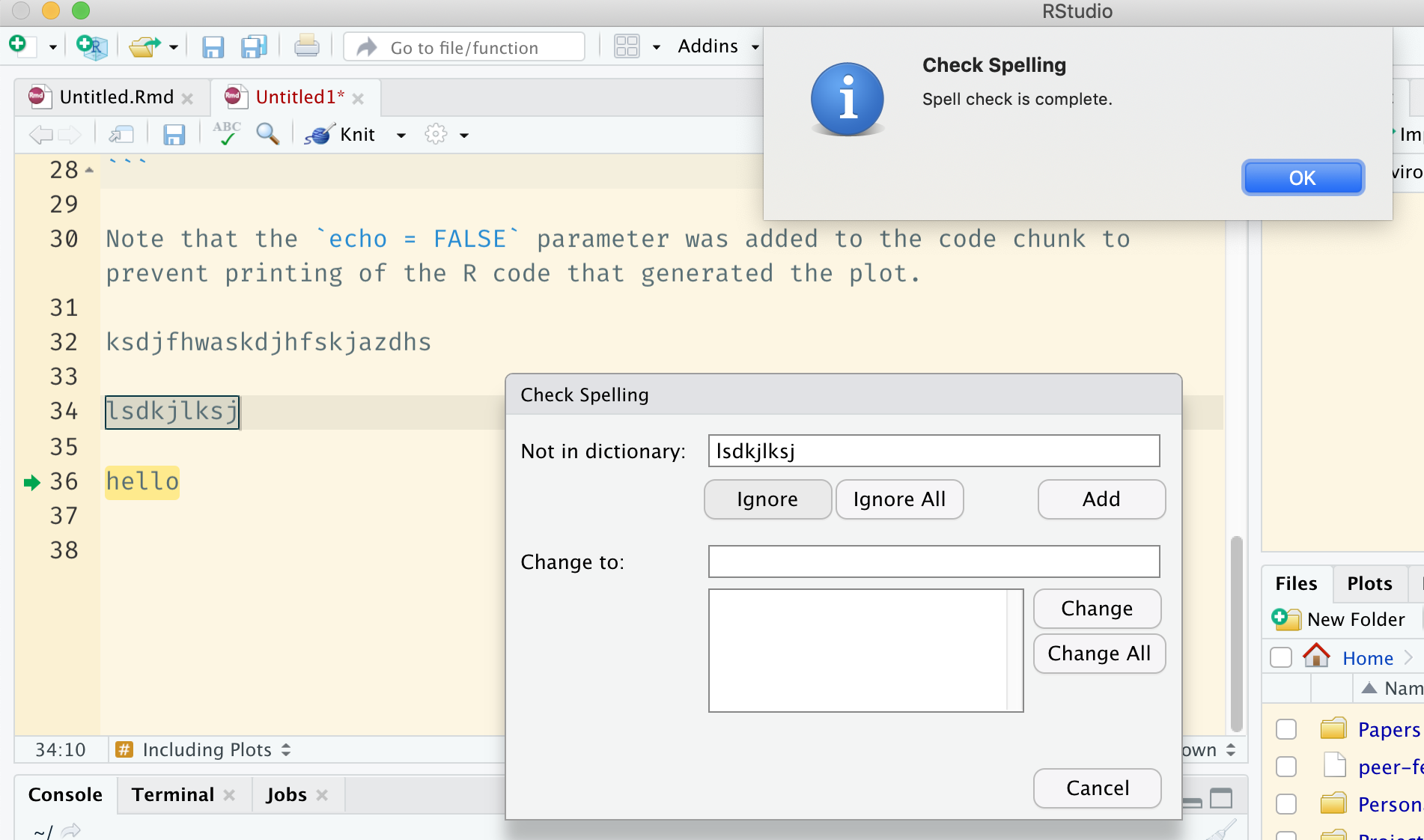Image resolution: width=1424 pixels, height=840 pixels.
Task: Open Find and Replace with the magnifier icon
Action: click(268, 134)
